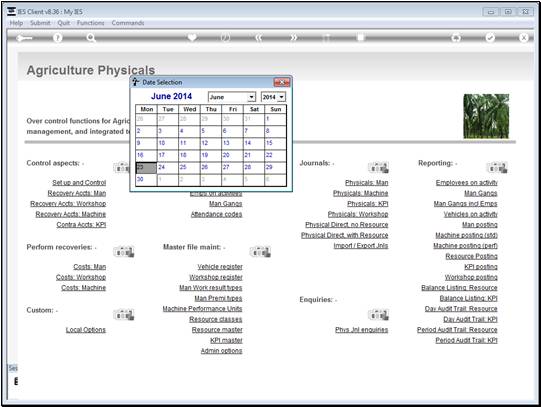The height and width of the screenshot is (407, 541).
Task: Click the palm plantation thumbnail image
Action: coord(486,116)
